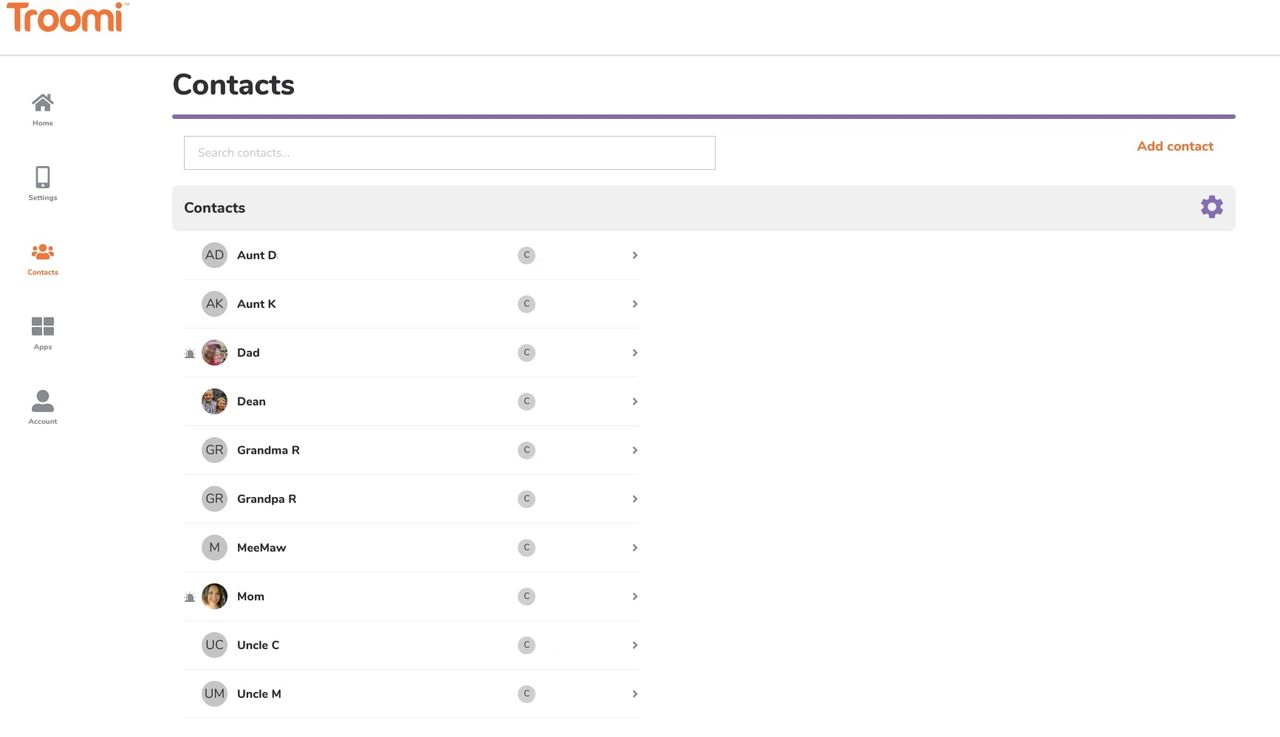Expand Uncle C with the chevron
The height and width of the screenshot is (737, 1280).
tap(635, 645)
